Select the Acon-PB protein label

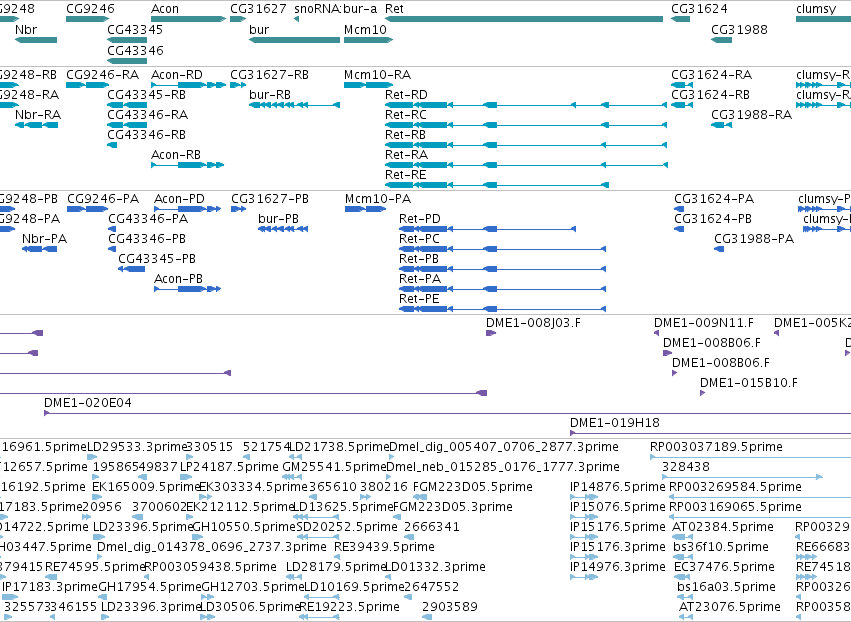pyautogui.click(x=178, y=279)
